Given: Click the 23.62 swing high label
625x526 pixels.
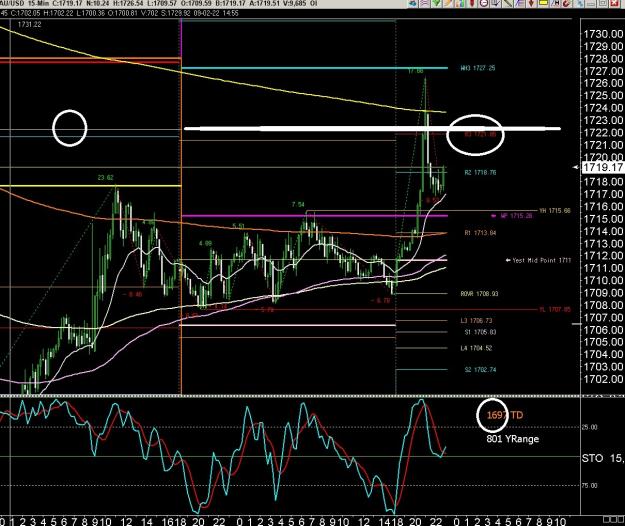Looking at the screenshot, I should click(105, 178).
